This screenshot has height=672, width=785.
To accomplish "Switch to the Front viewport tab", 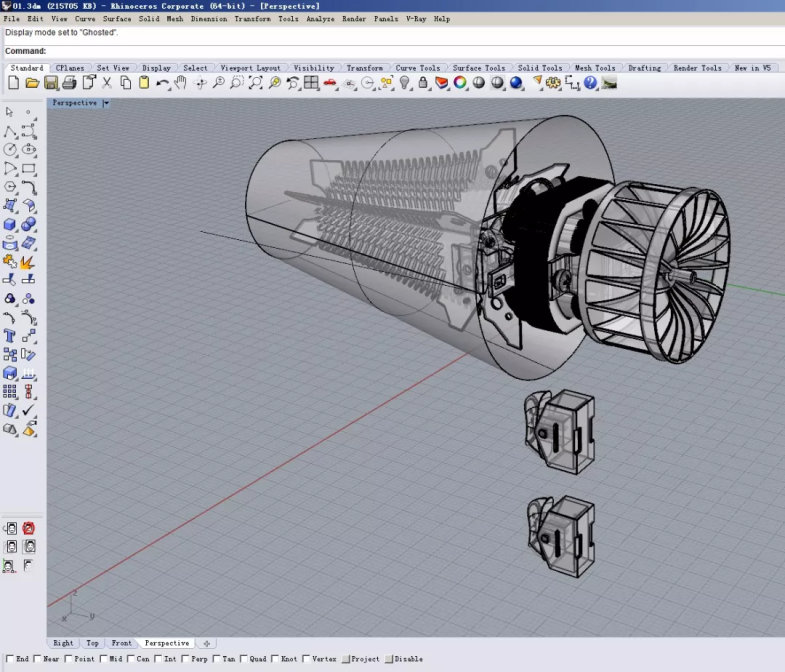I will coord(121,643).
